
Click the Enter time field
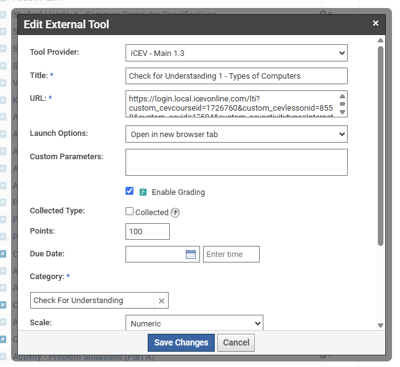(x=231, y=254)
